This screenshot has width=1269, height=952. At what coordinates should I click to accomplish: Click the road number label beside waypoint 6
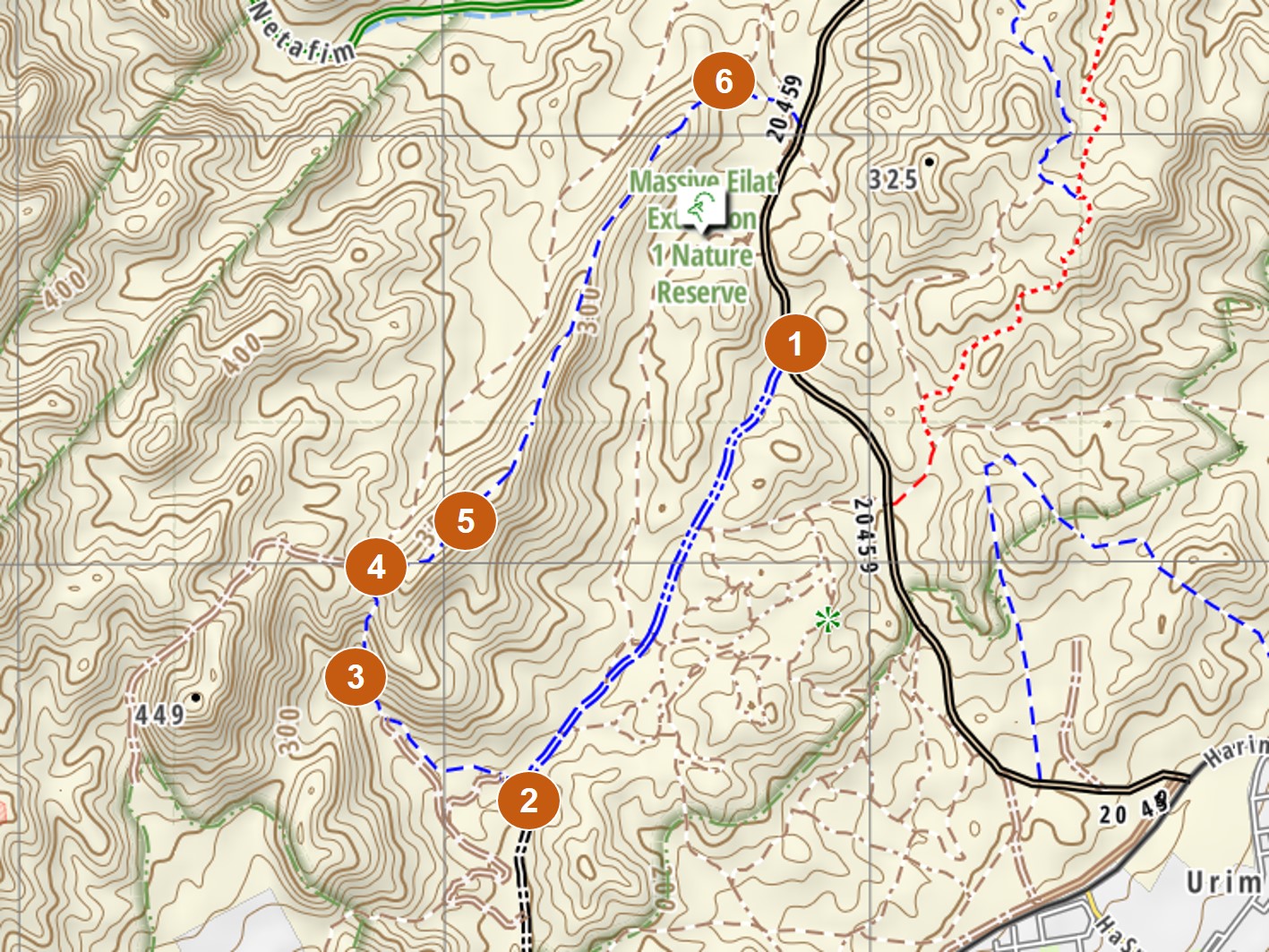785,110
